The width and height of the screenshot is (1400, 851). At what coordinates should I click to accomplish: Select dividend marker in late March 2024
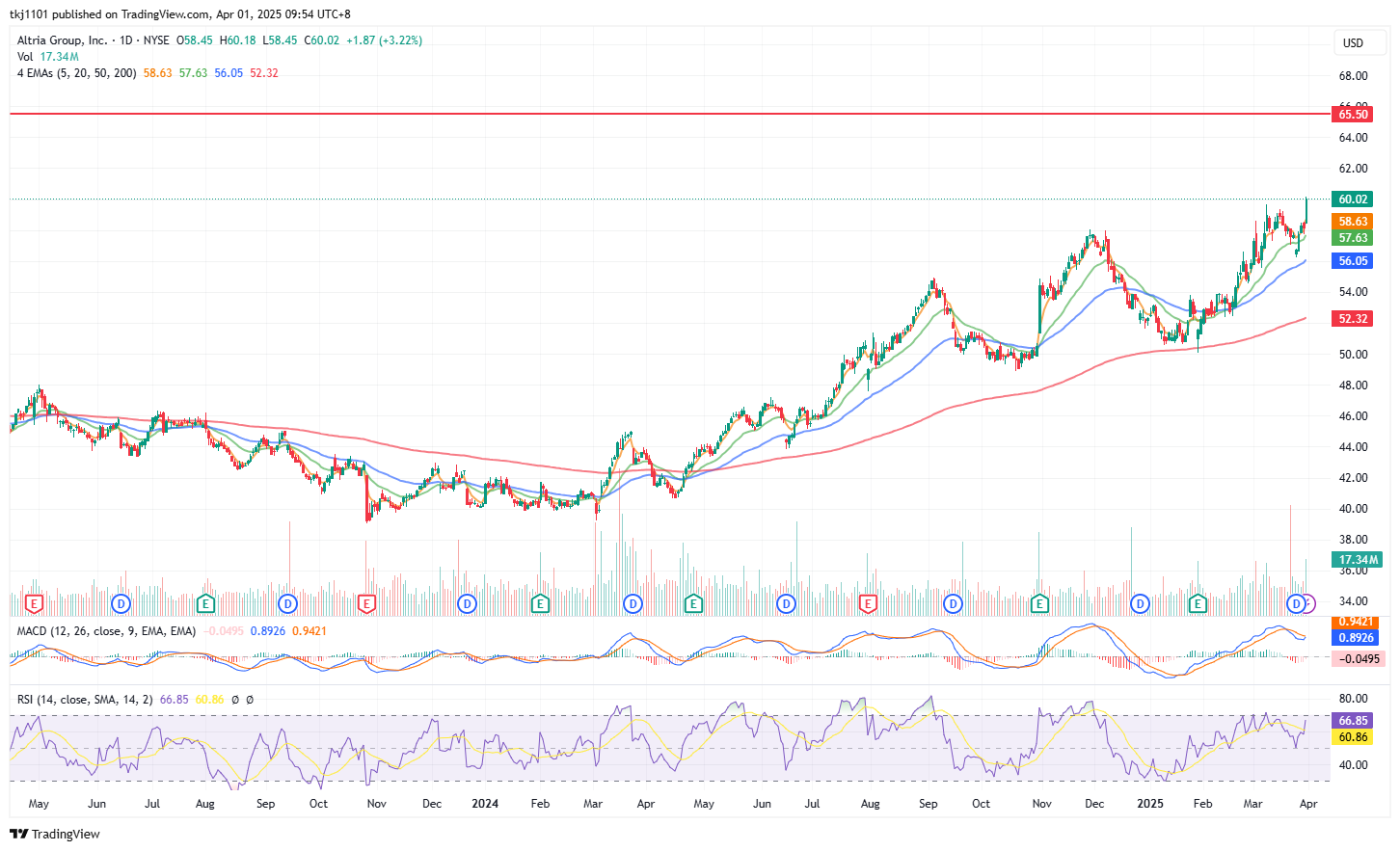633,604
